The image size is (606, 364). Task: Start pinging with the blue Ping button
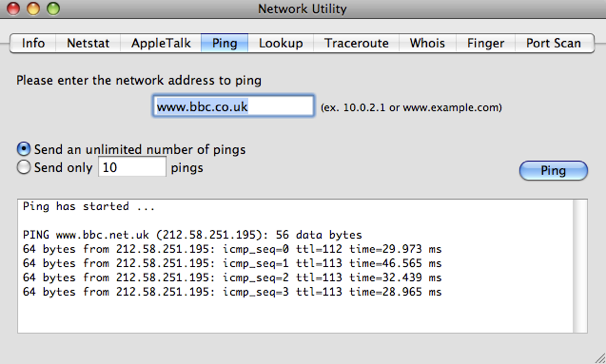point(553,171)
